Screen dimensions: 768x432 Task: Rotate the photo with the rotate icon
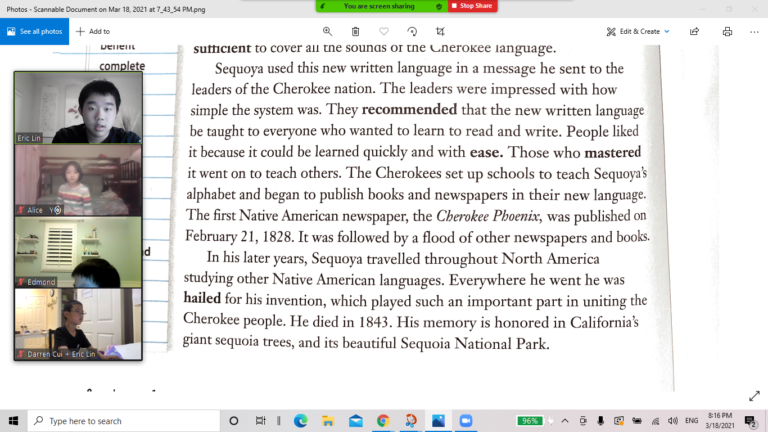[412, 31]
